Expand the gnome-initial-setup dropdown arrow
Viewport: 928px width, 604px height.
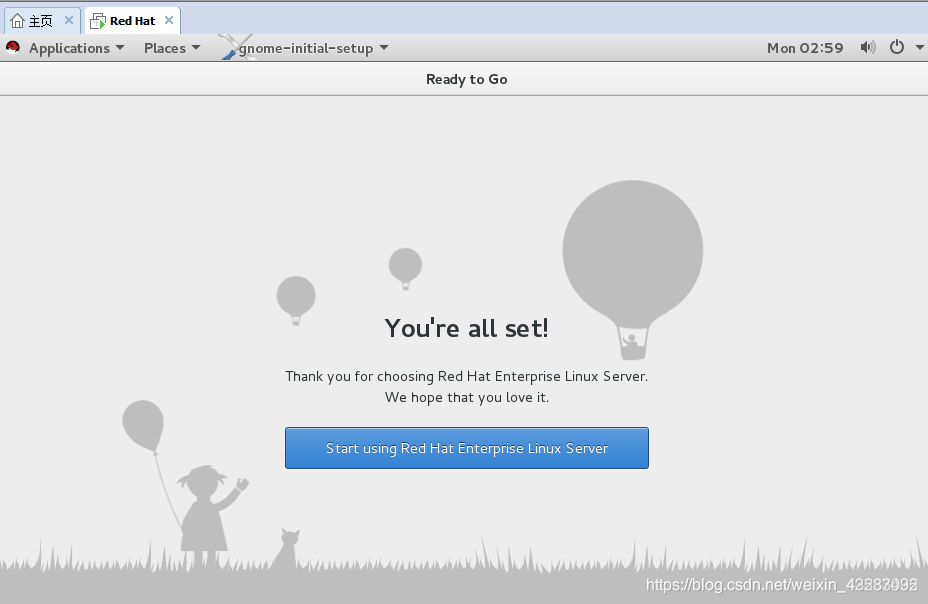(384, 47)
